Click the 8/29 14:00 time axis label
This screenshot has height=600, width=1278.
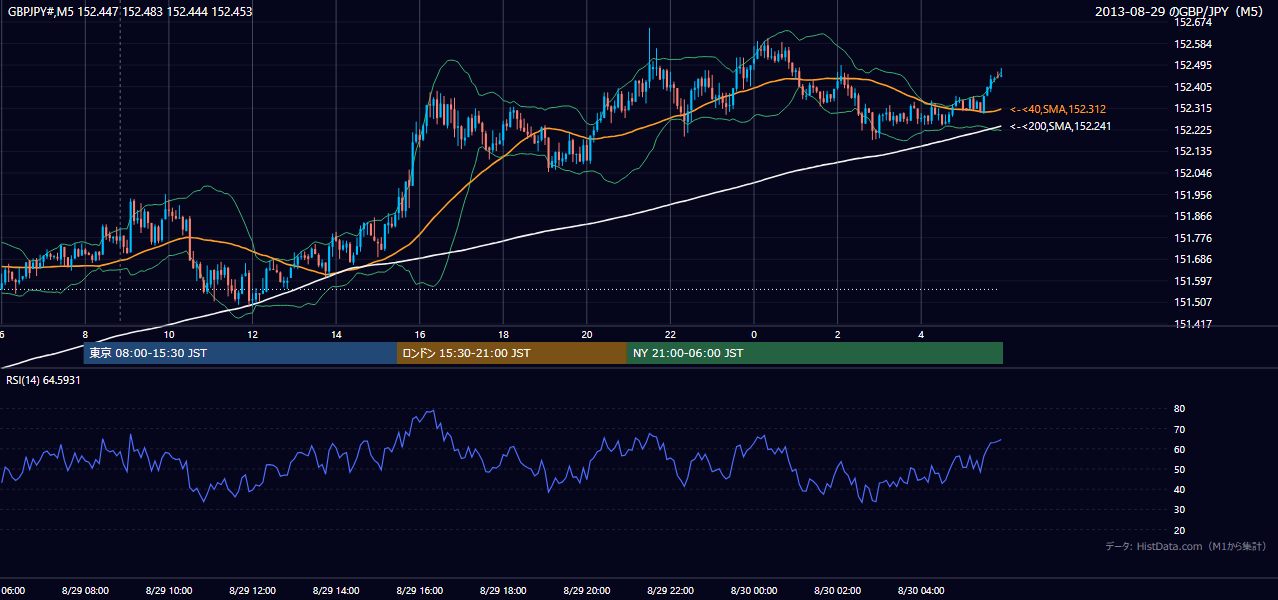(336, 591)
